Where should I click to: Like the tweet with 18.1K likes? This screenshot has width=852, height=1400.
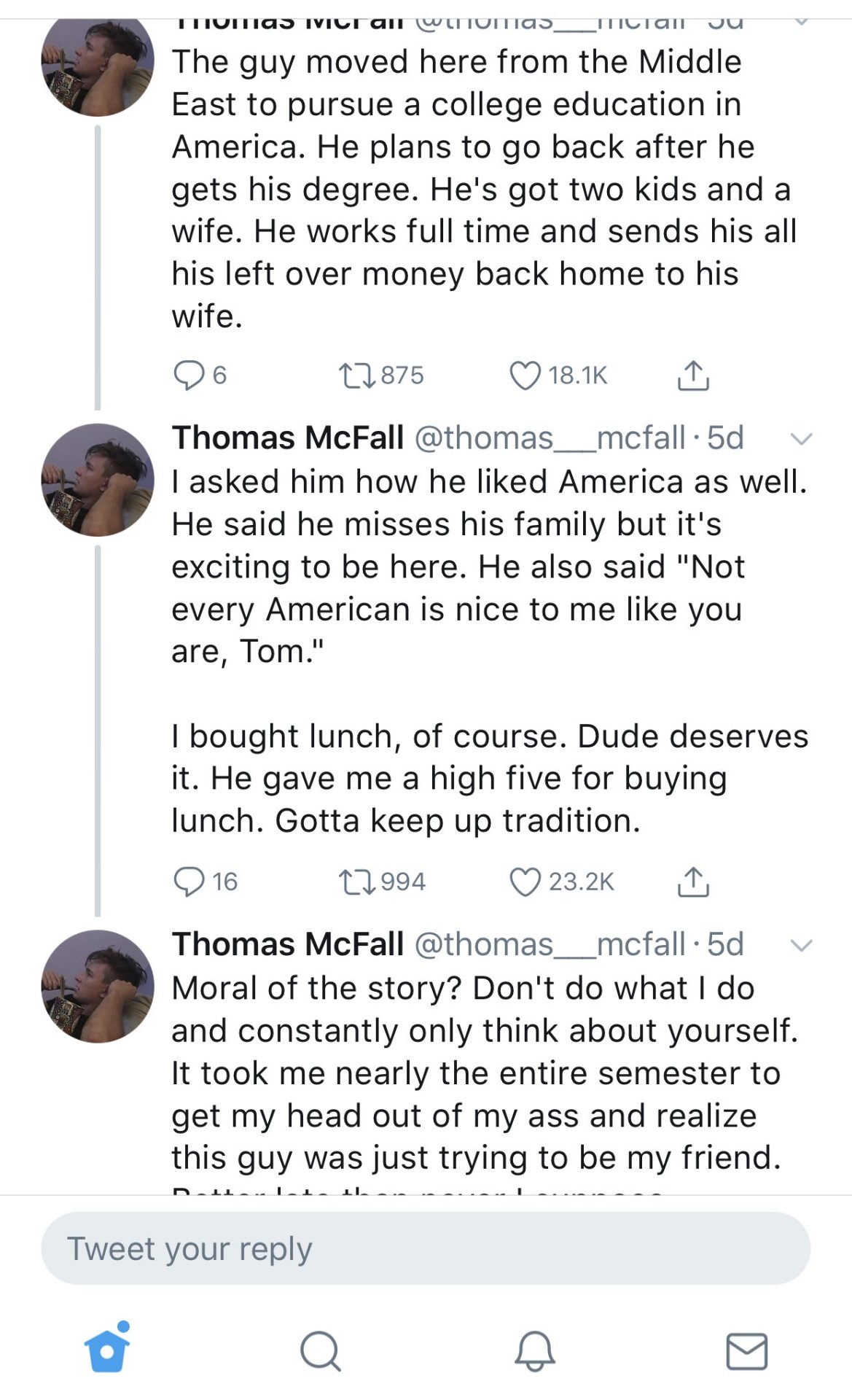tap(525, 376)
